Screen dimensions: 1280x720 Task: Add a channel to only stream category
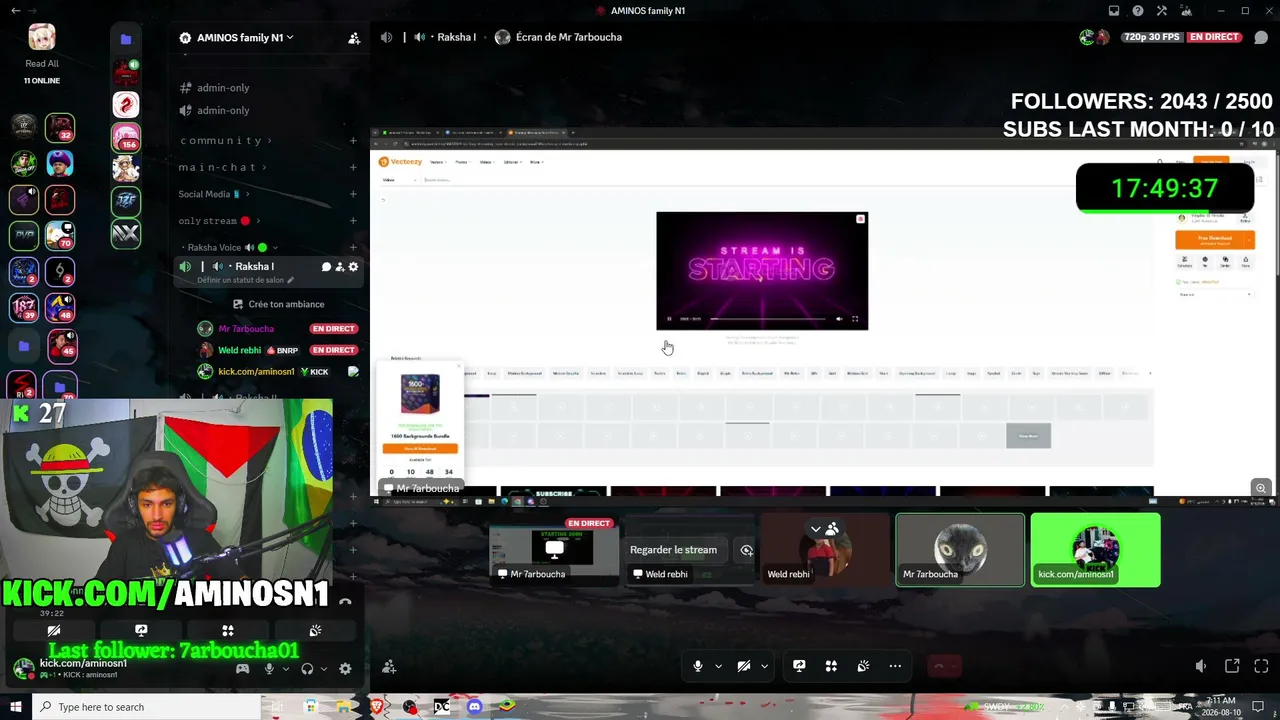(353, 221)
